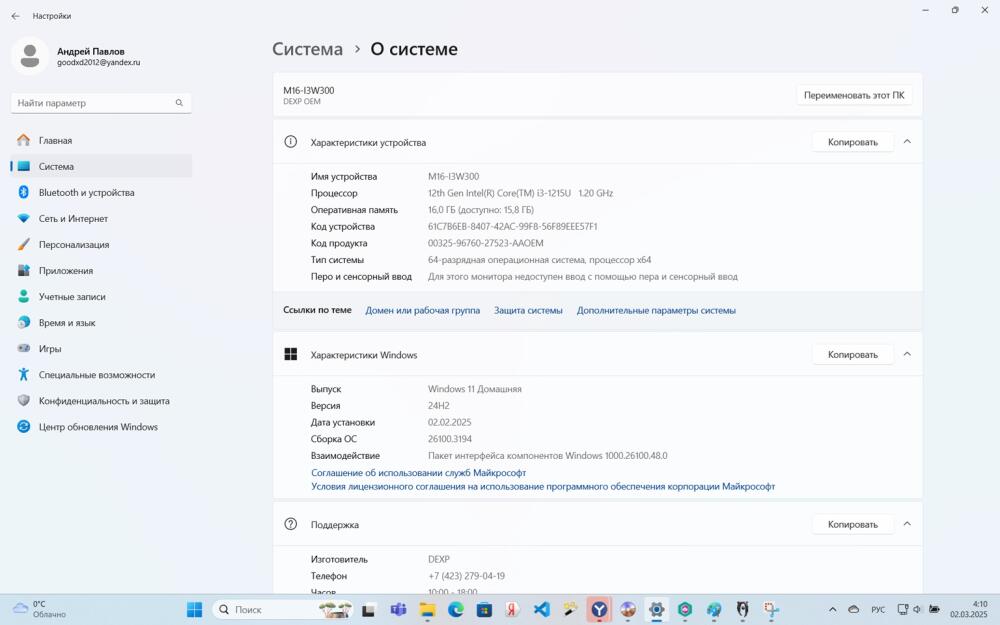Click the Конфиденциальность и защита shield icon
This screenshot has height=625, width=1000.
pos(24,401)
